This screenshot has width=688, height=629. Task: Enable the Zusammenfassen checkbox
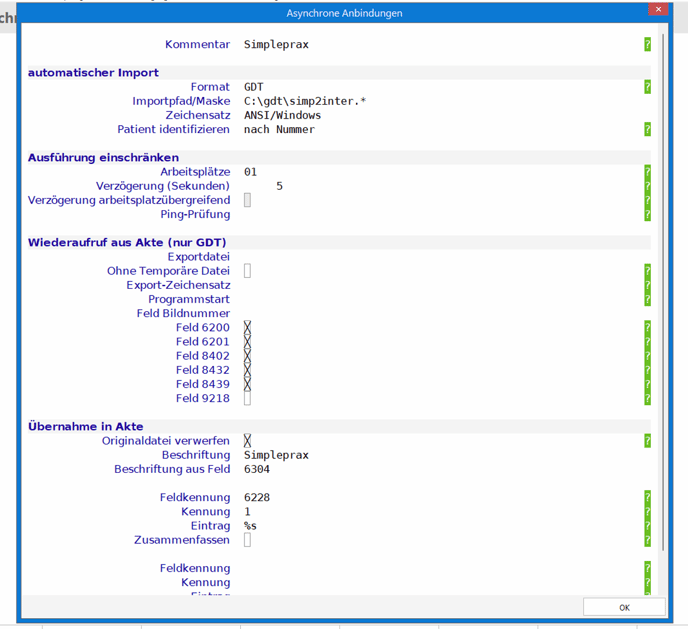[x=247, y=540]
